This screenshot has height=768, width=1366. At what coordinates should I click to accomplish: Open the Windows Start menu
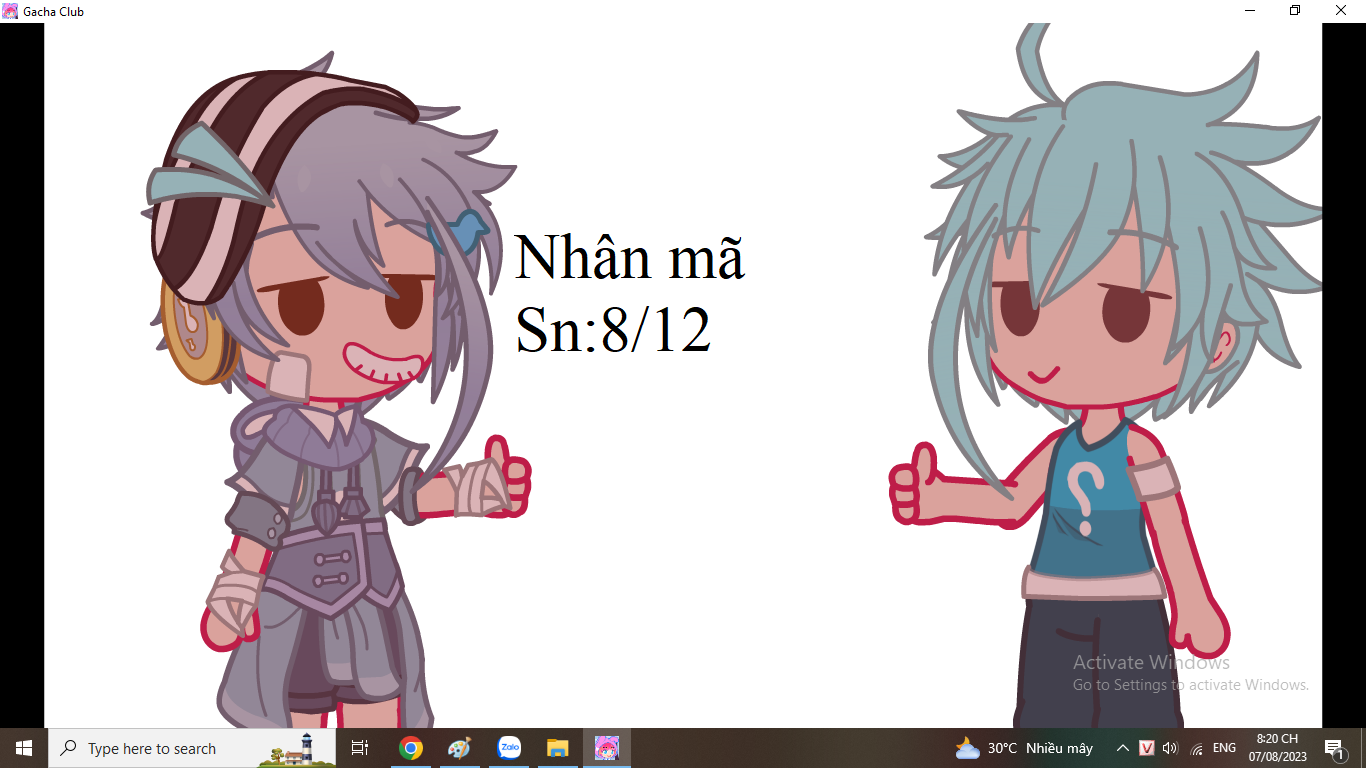tap(24, 748)
